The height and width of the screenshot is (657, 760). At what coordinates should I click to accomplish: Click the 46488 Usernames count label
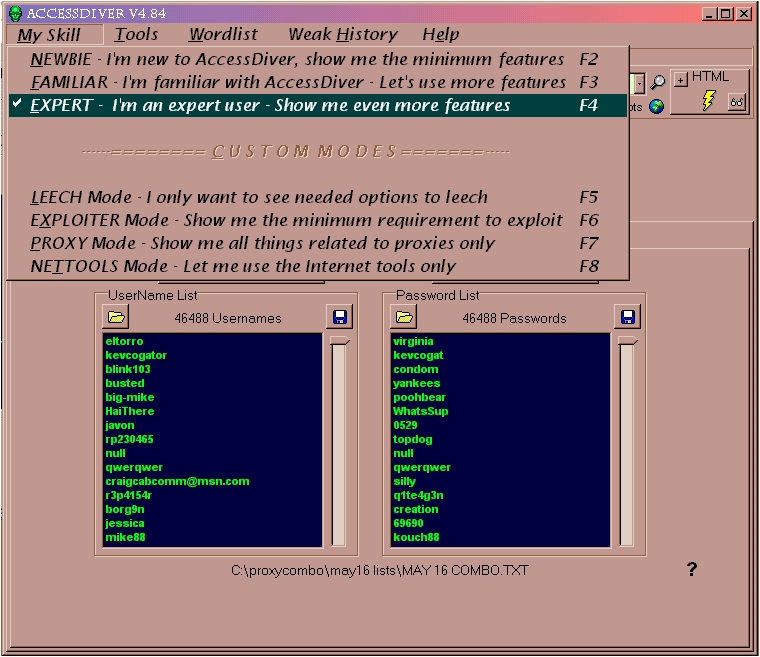click(x=228, y=319)
